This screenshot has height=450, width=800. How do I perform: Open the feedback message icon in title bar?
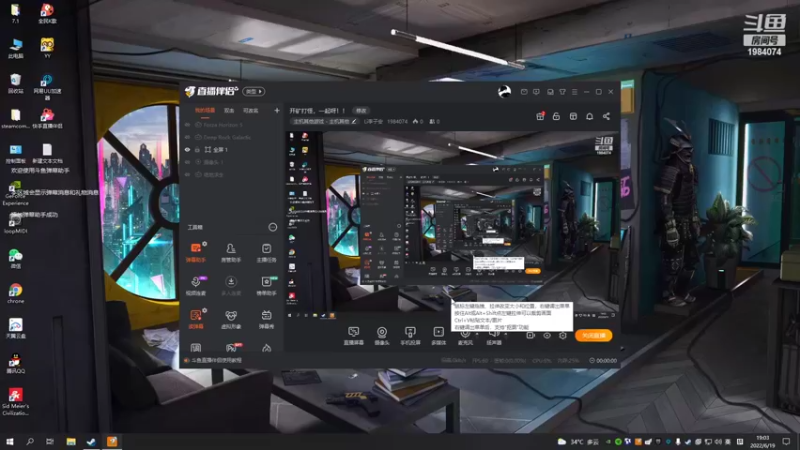point(536,92)
